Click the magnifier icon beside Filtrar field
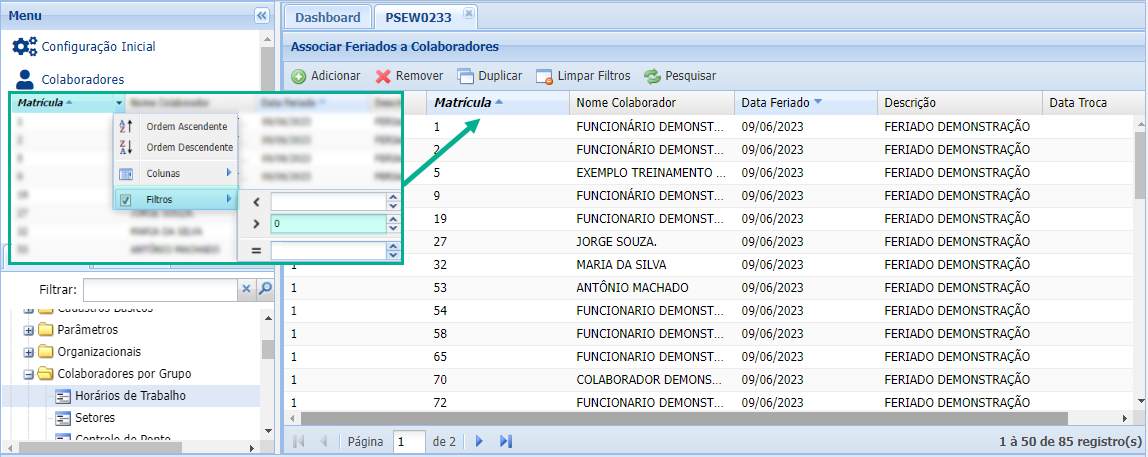The image size is (1148, 457). pos(265,289)
